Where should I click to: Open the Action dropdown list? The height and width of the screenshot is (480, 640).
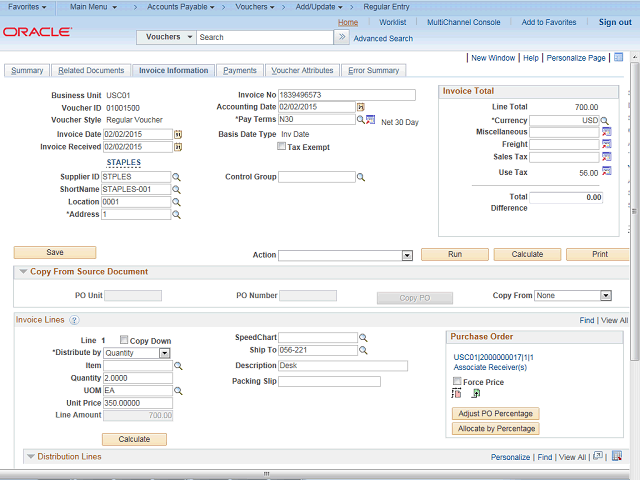(x=406, y=255)
